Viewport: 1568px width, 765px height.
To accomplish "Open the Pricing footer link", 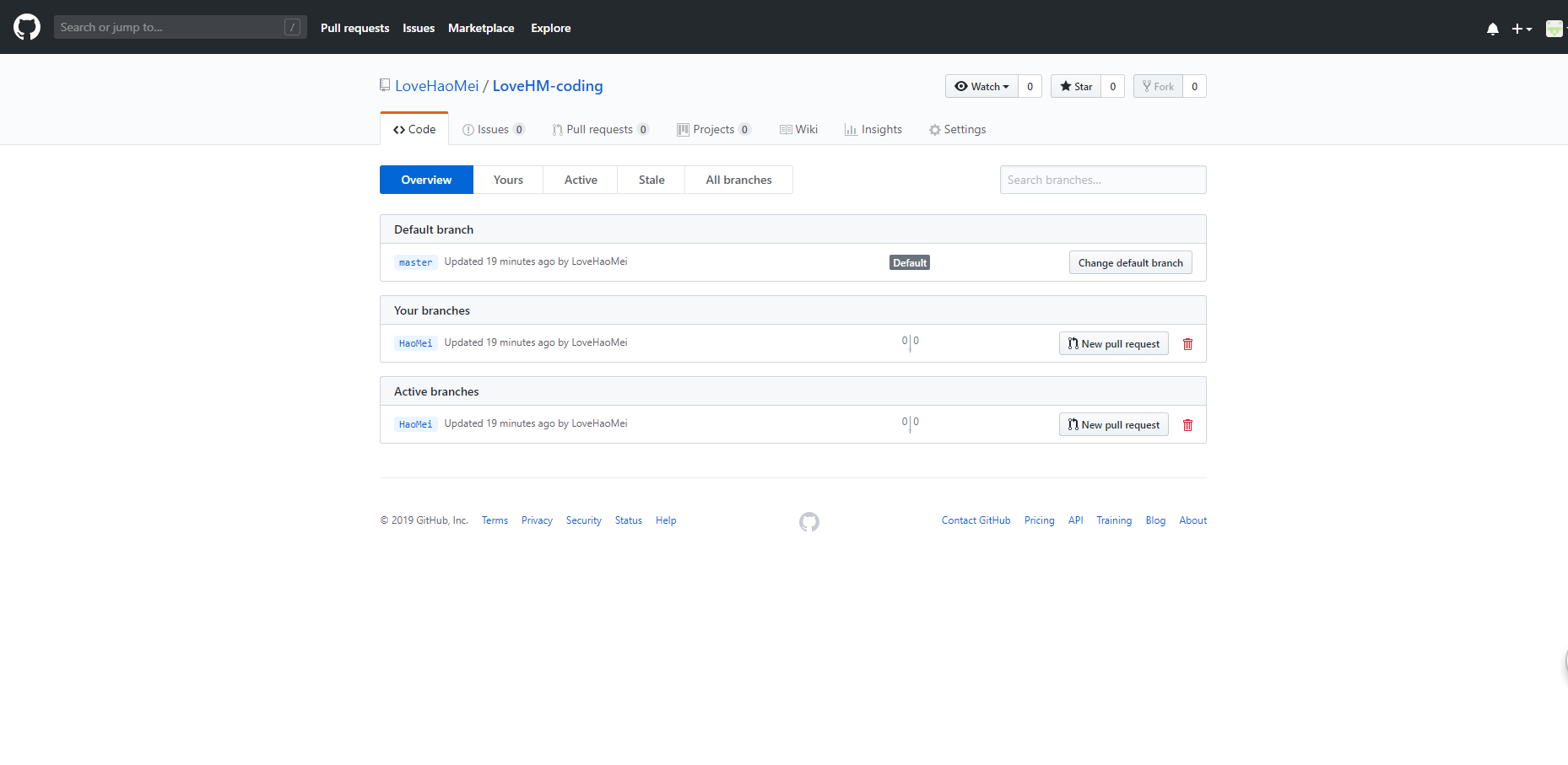I will (1040, 520).
